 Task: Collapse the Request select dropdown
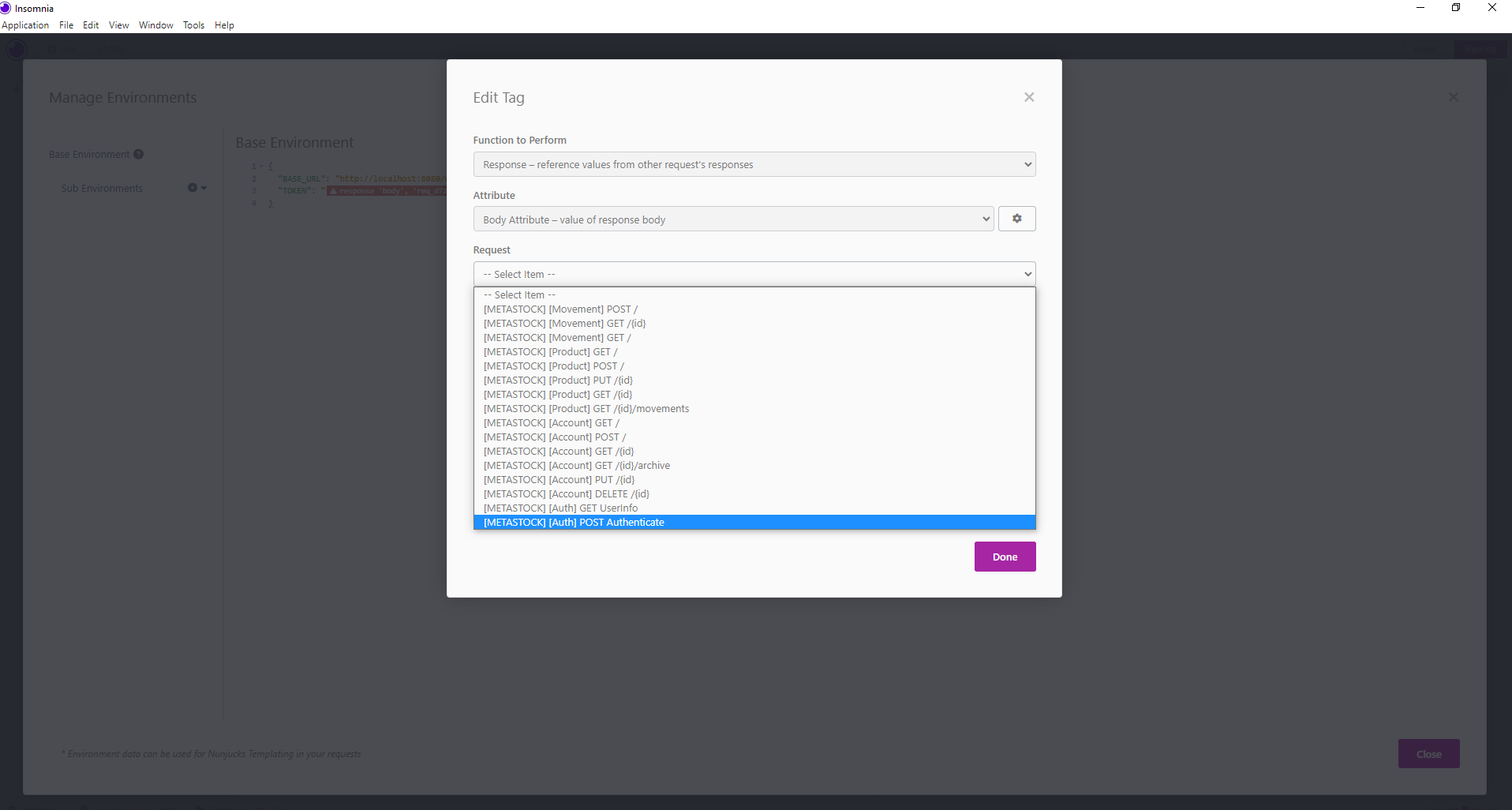[754, 274]
